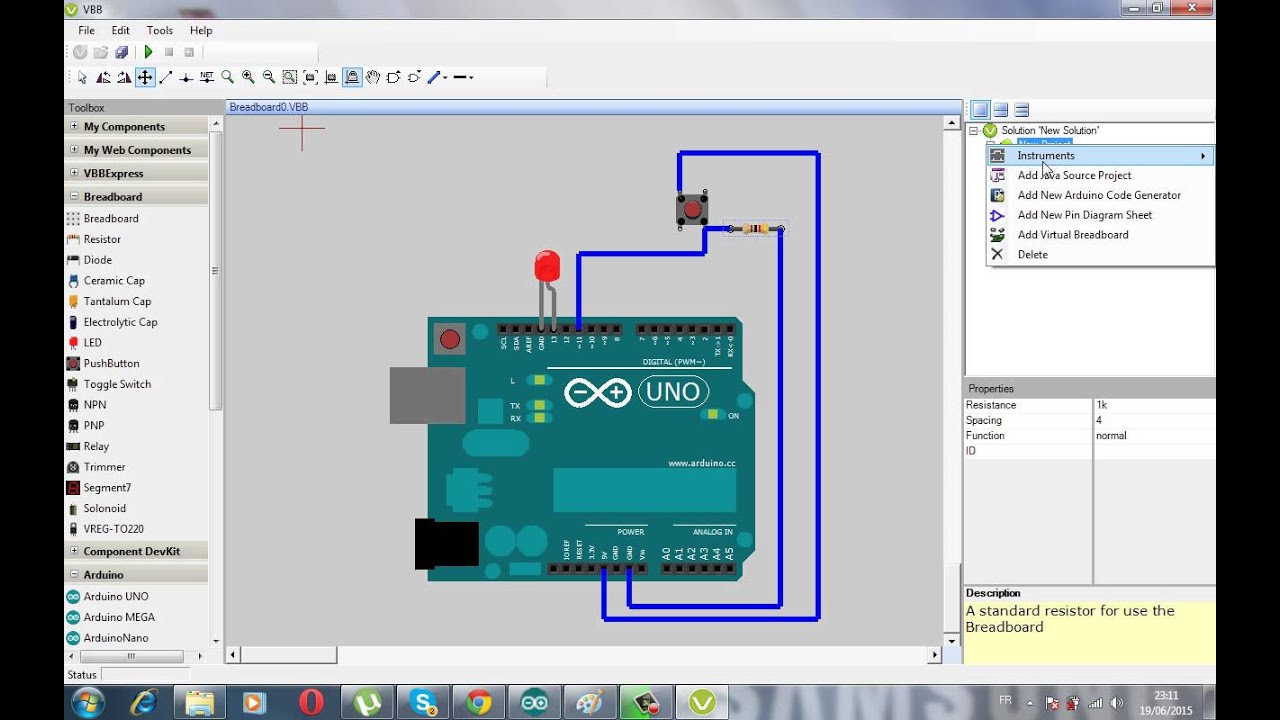This screenshot has height=720, width=1280.
Task: Select the Move cross-arrows tool
Action: pyautogui.click(x=145, y=77)
